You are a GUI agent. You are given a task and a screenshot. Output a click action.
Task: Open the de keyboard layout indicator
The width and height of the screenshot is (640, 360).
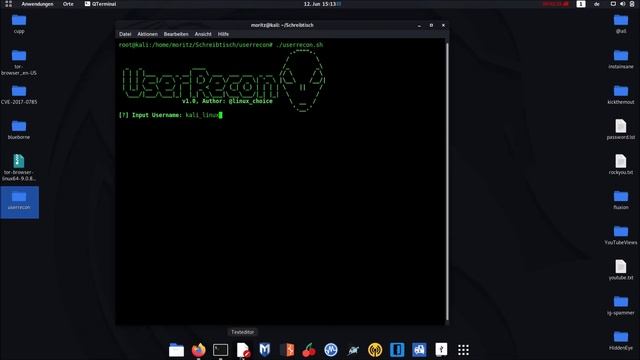tap(597, 4)
